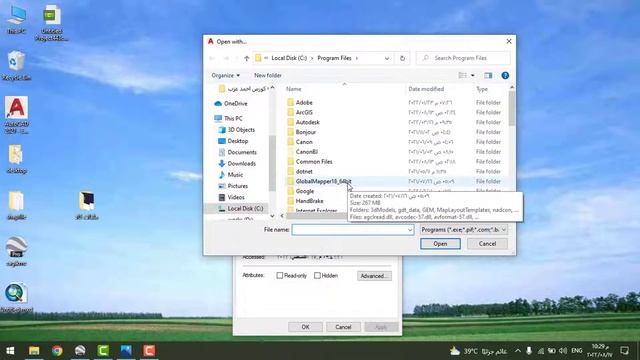Open the view options dropdown arrow

473,76
